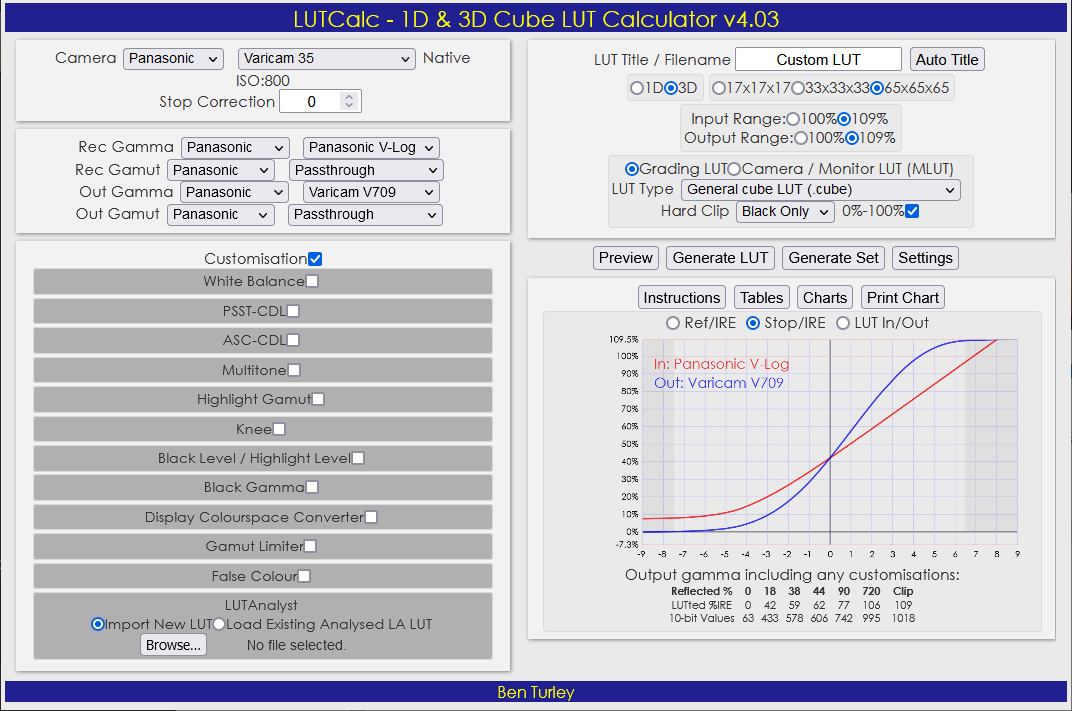Switch to the Instructions view
The width and height of the screenshot is (1072, 711).
682,298
